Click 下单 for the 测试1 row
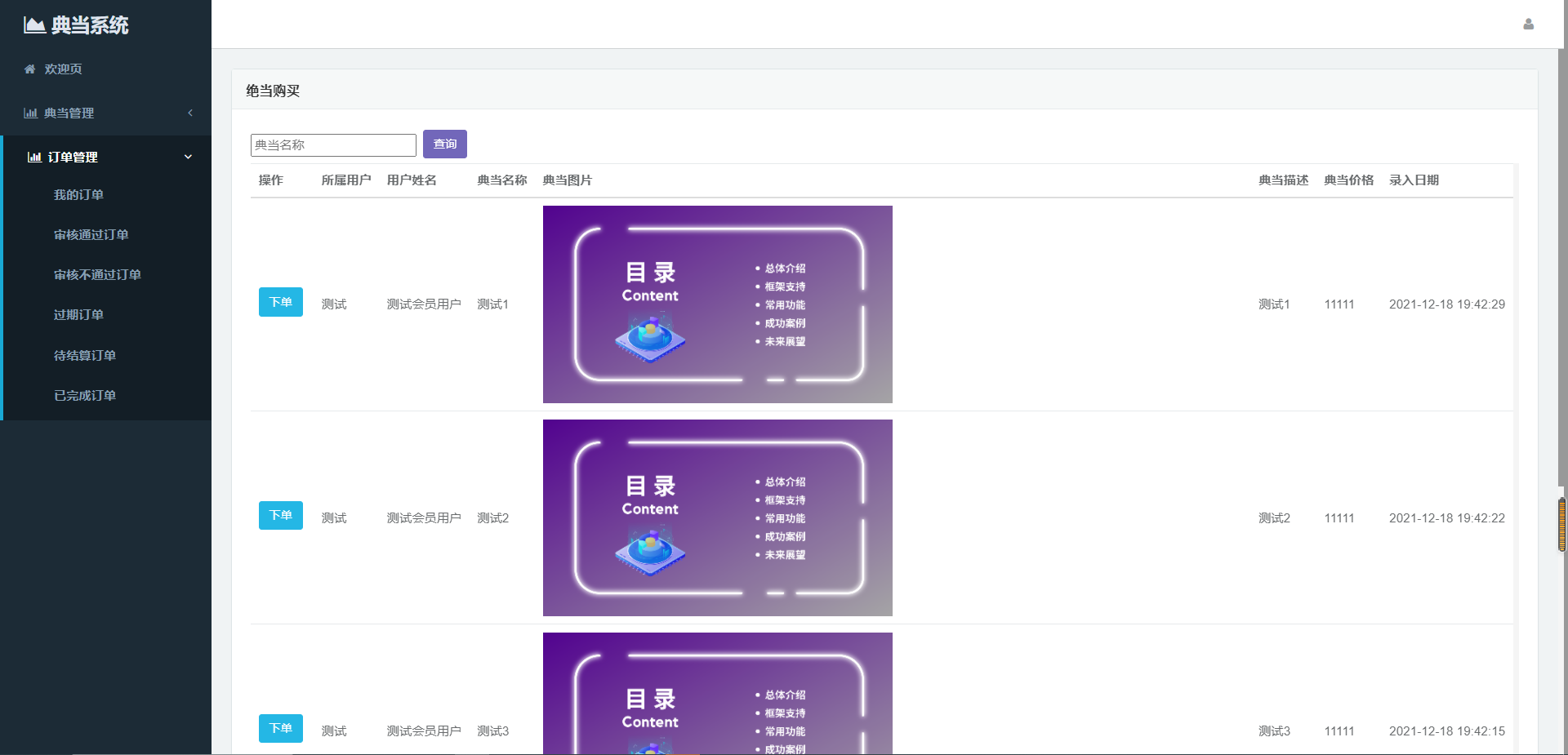 click(x=281, y=302)
